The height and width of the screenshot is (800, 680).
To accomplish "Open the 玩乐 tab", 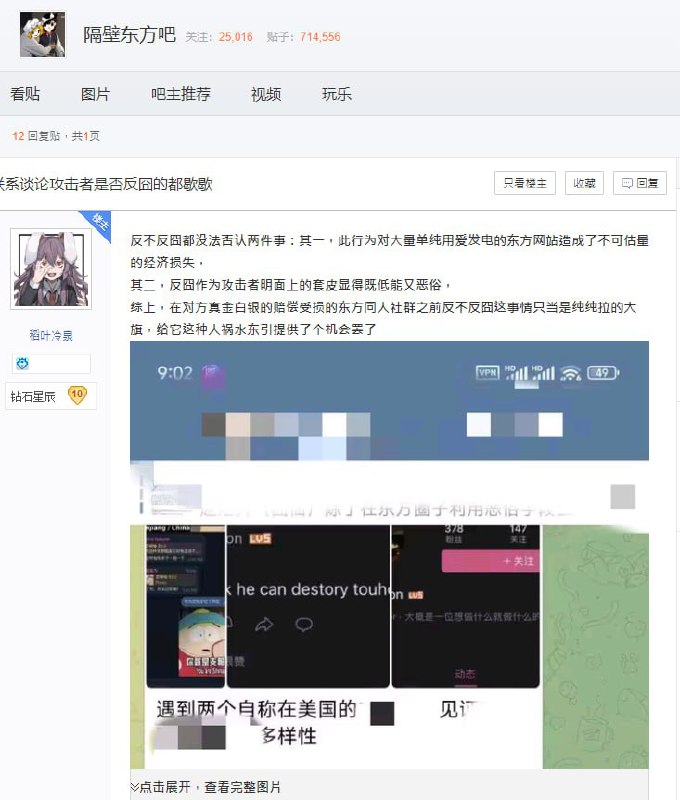I will tap(337, 94).
